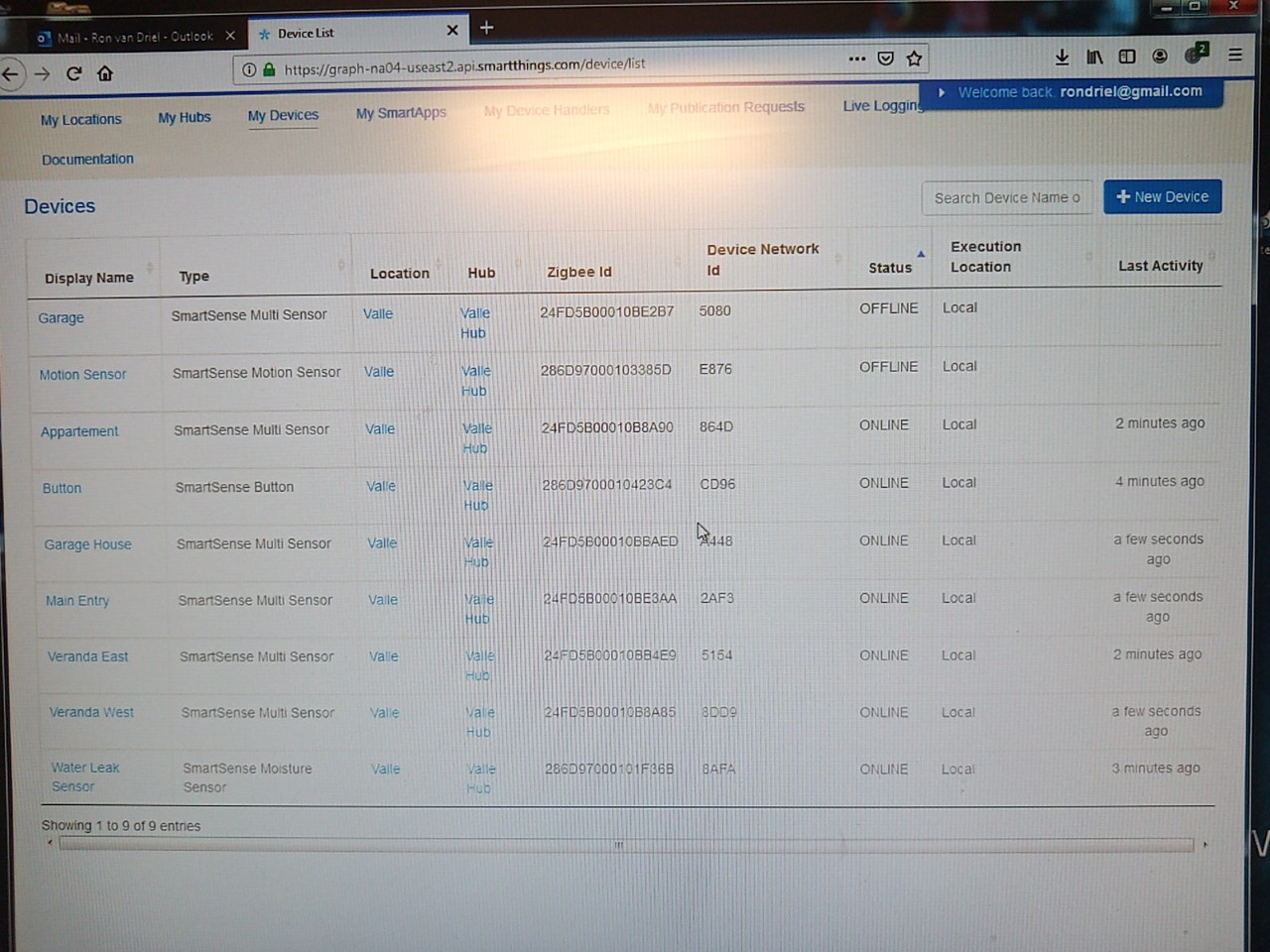Open the Button device link

pos(62,488)
